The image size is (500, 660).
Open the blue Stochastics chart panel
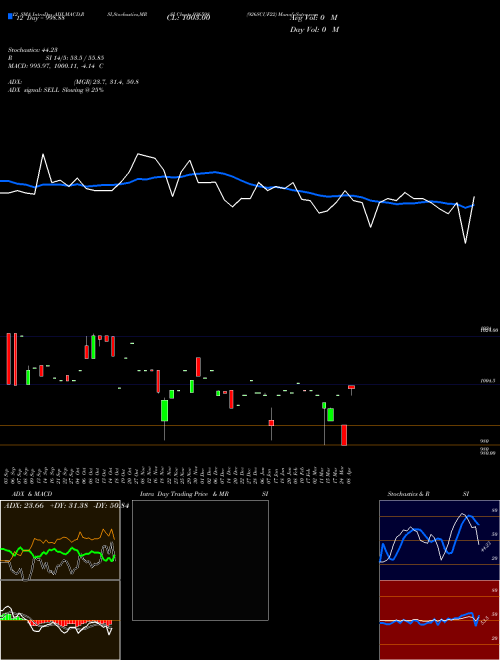tap(439, 540)
